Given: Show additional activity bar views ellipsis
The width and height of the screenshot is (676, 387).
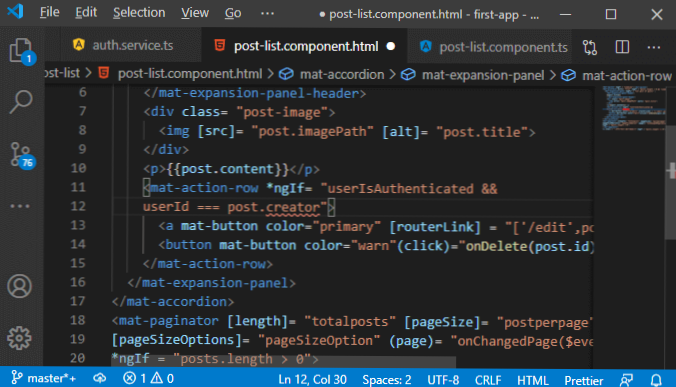Looking at the screenshot, I should (20, 206).
